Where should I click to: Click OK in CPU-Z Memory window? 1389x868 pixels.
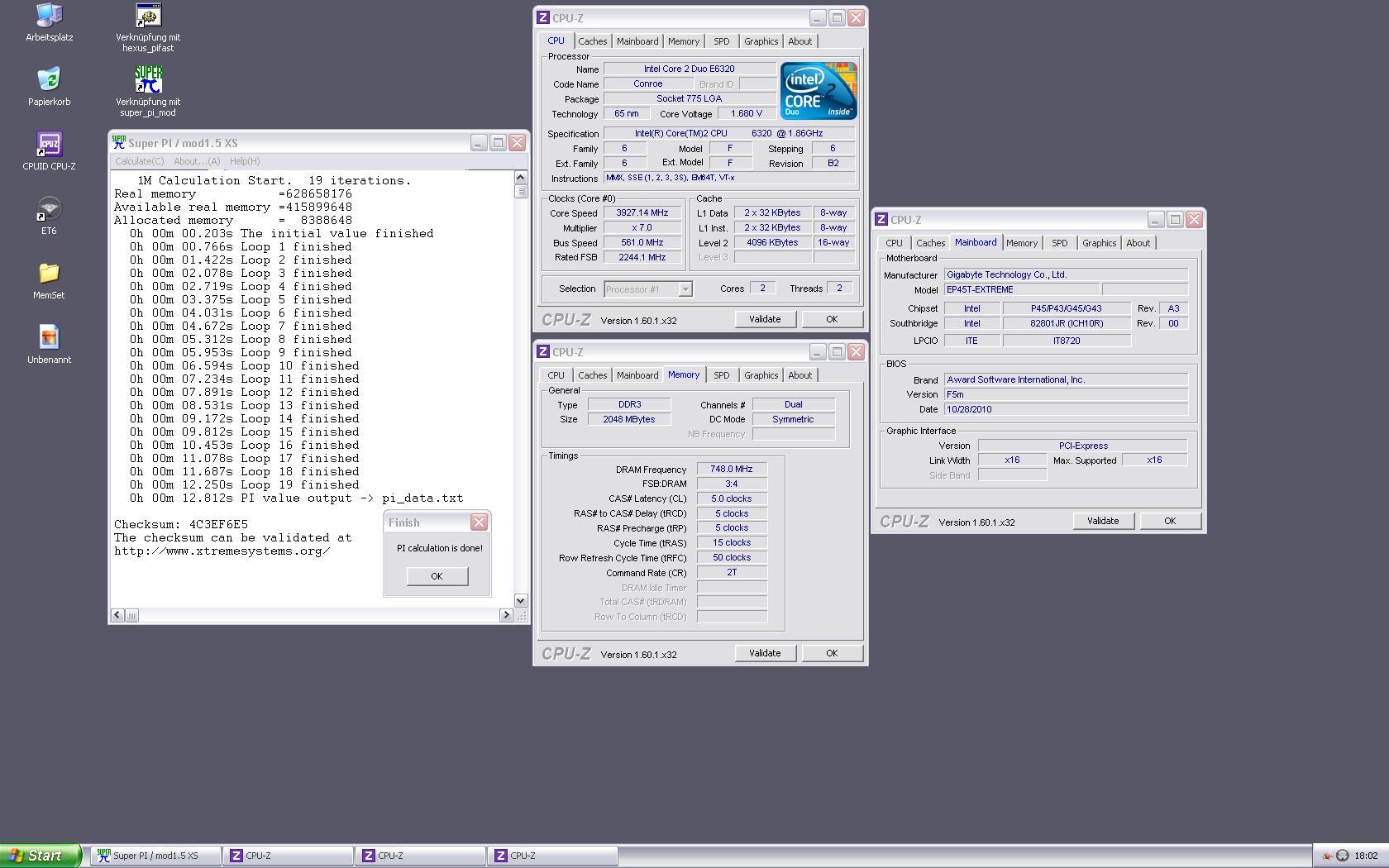click(x=832, y=653)
